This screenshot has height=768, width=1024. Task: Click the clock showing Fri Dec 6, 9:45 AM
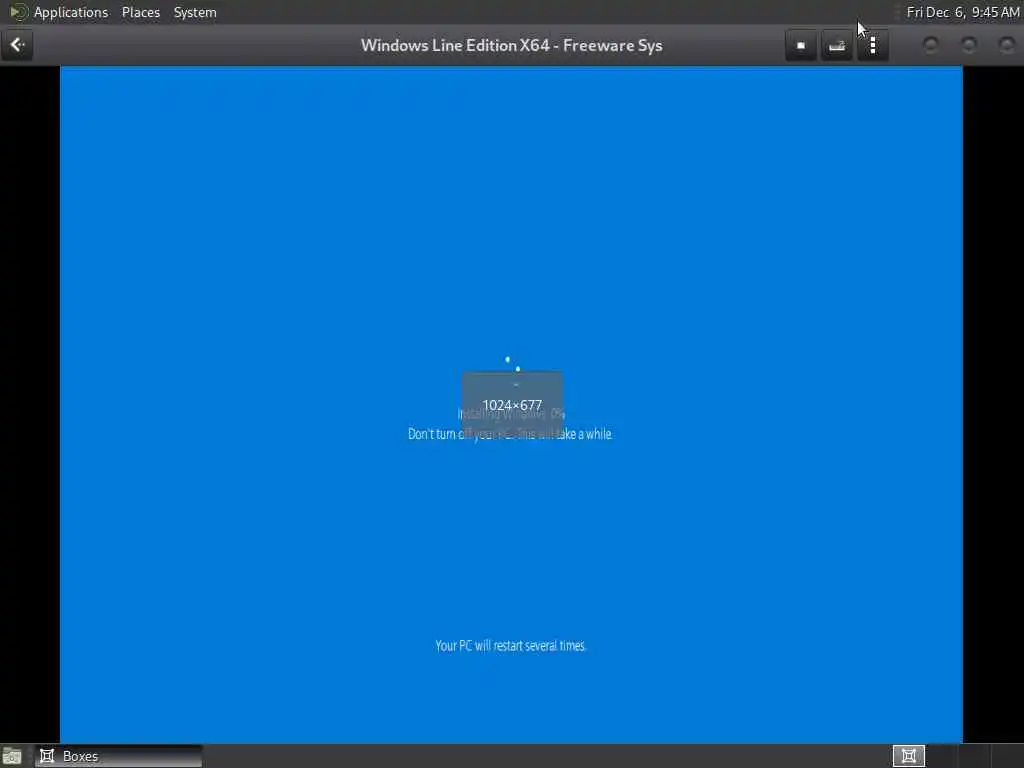(x=963, y=12)
